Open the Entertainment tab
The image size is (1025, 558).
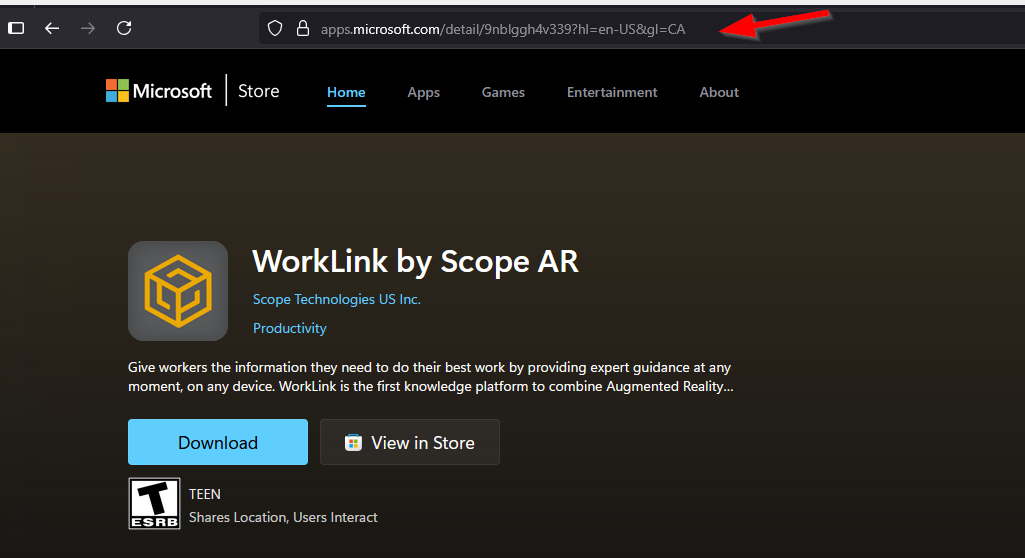click(x=612, y=92)
